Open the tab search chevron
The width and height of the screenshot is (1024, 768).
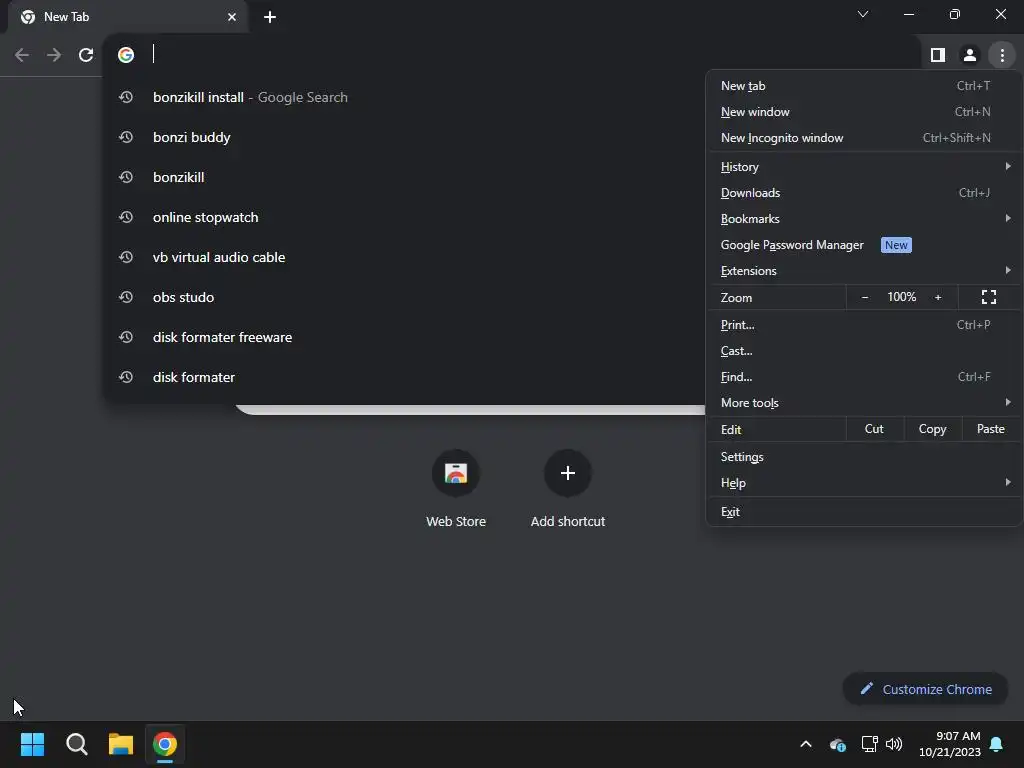863,14
